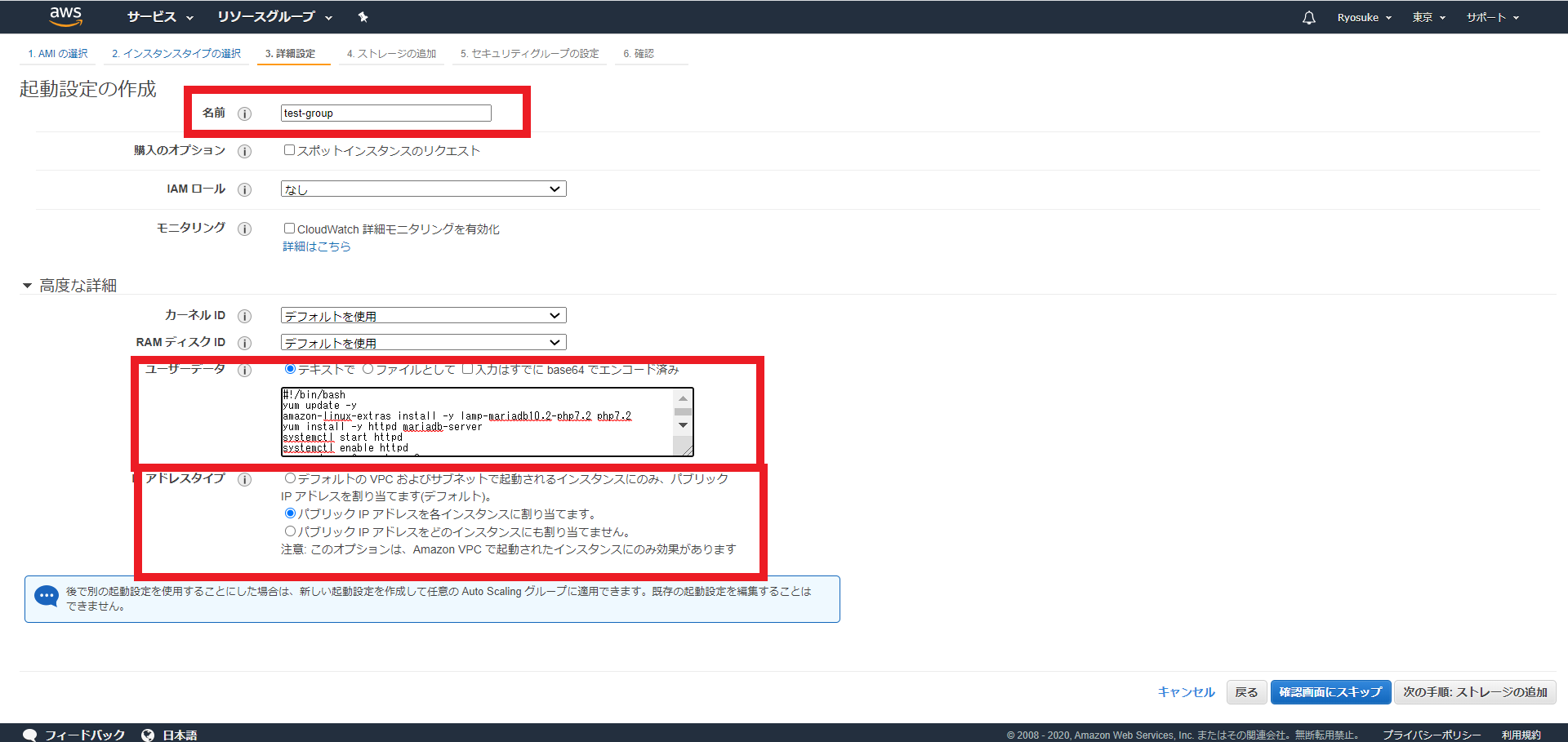
Task: Click the user data textarea resize handle
Action: pos(687,449)
